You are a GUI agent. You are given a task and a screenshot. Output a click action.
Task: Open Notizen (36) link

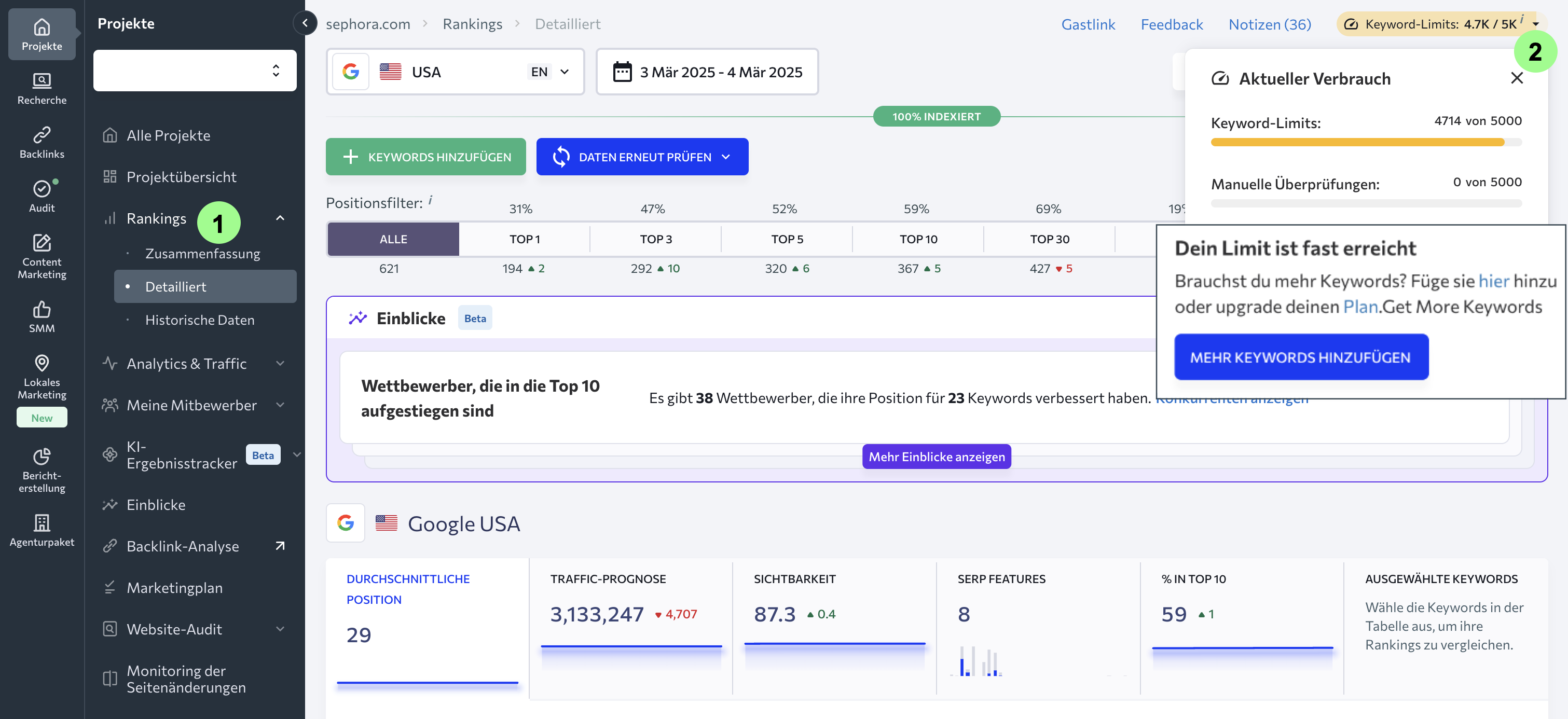[1269, 24]
